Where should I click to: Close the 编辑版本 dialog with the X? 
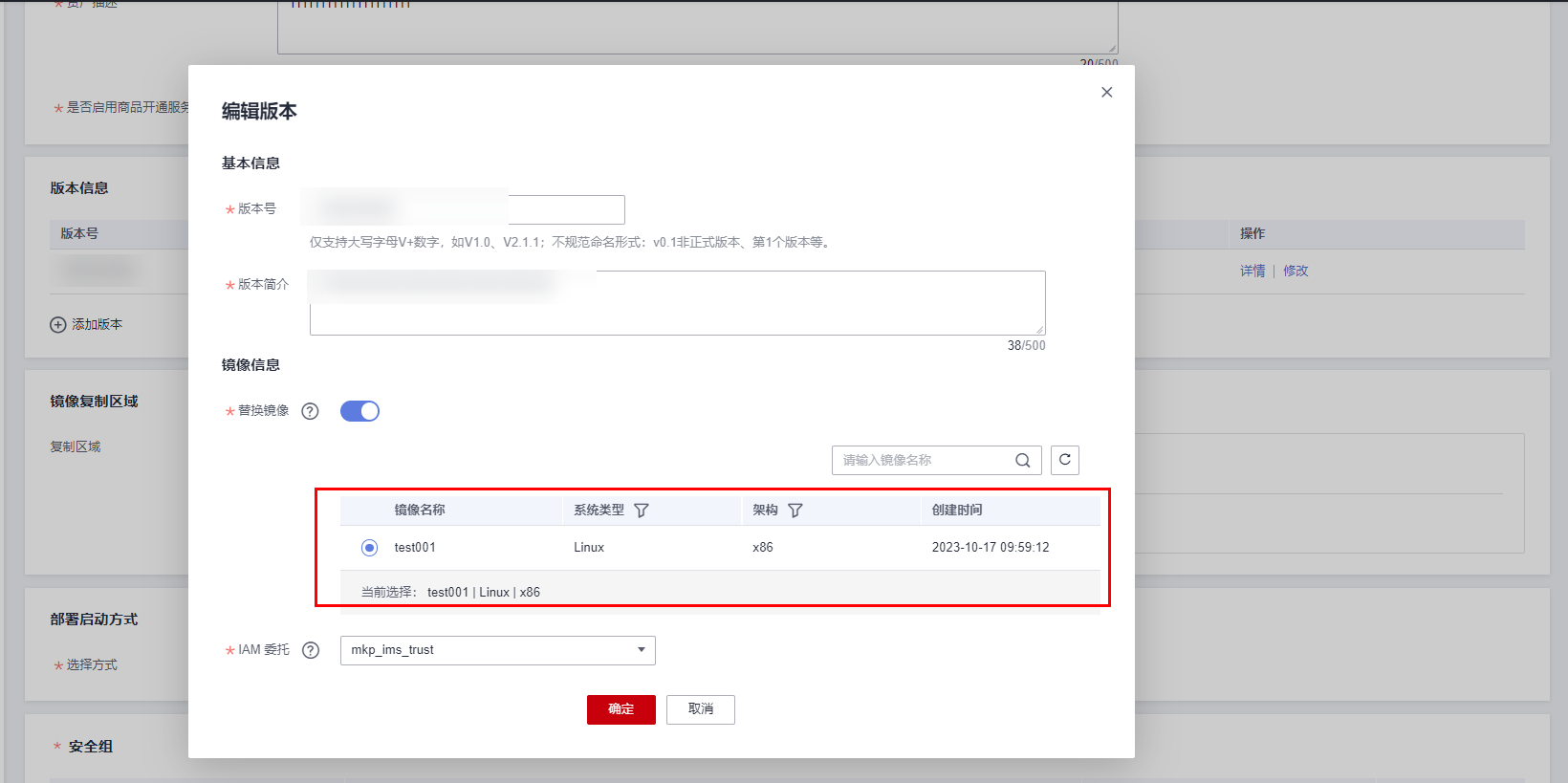[x=1106, y=93]
